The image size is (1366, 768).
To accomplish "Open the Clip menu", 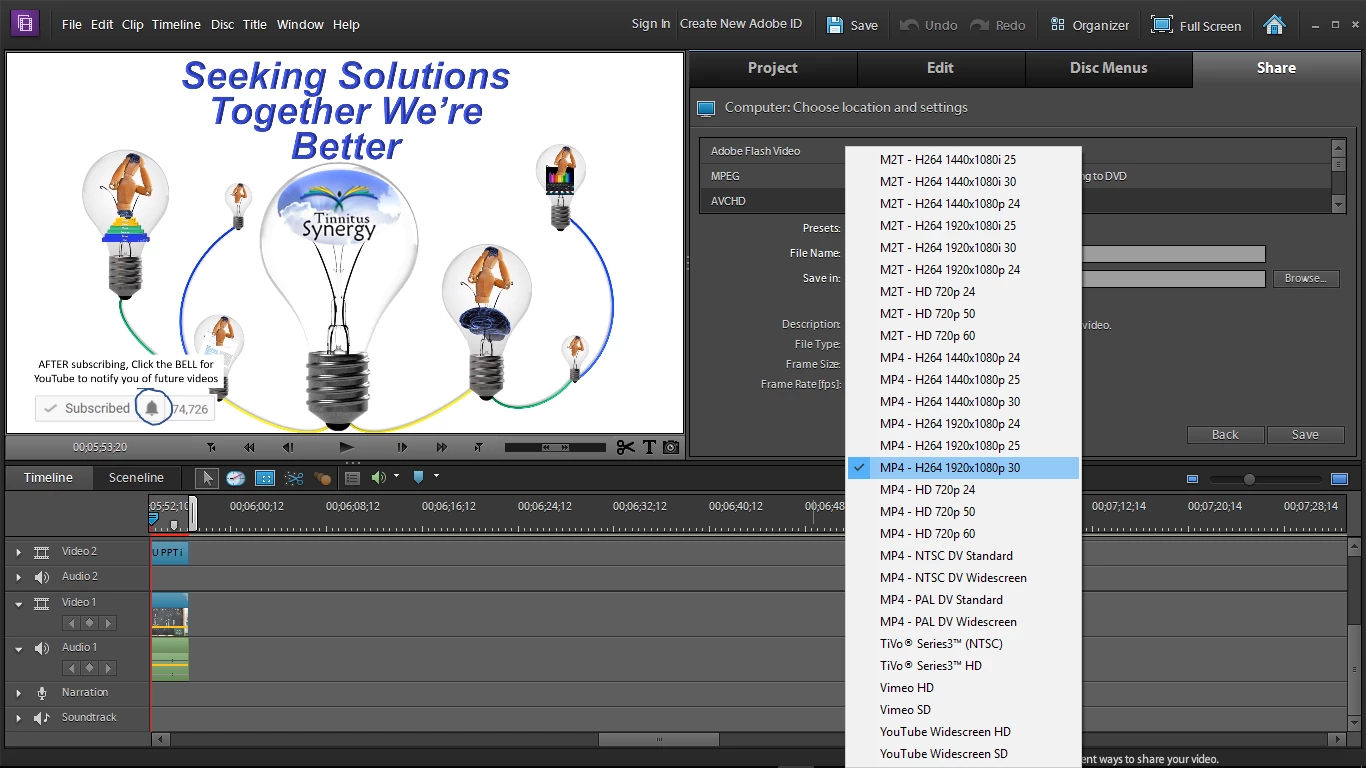I will pyautogui.click(x=133, y=25).
